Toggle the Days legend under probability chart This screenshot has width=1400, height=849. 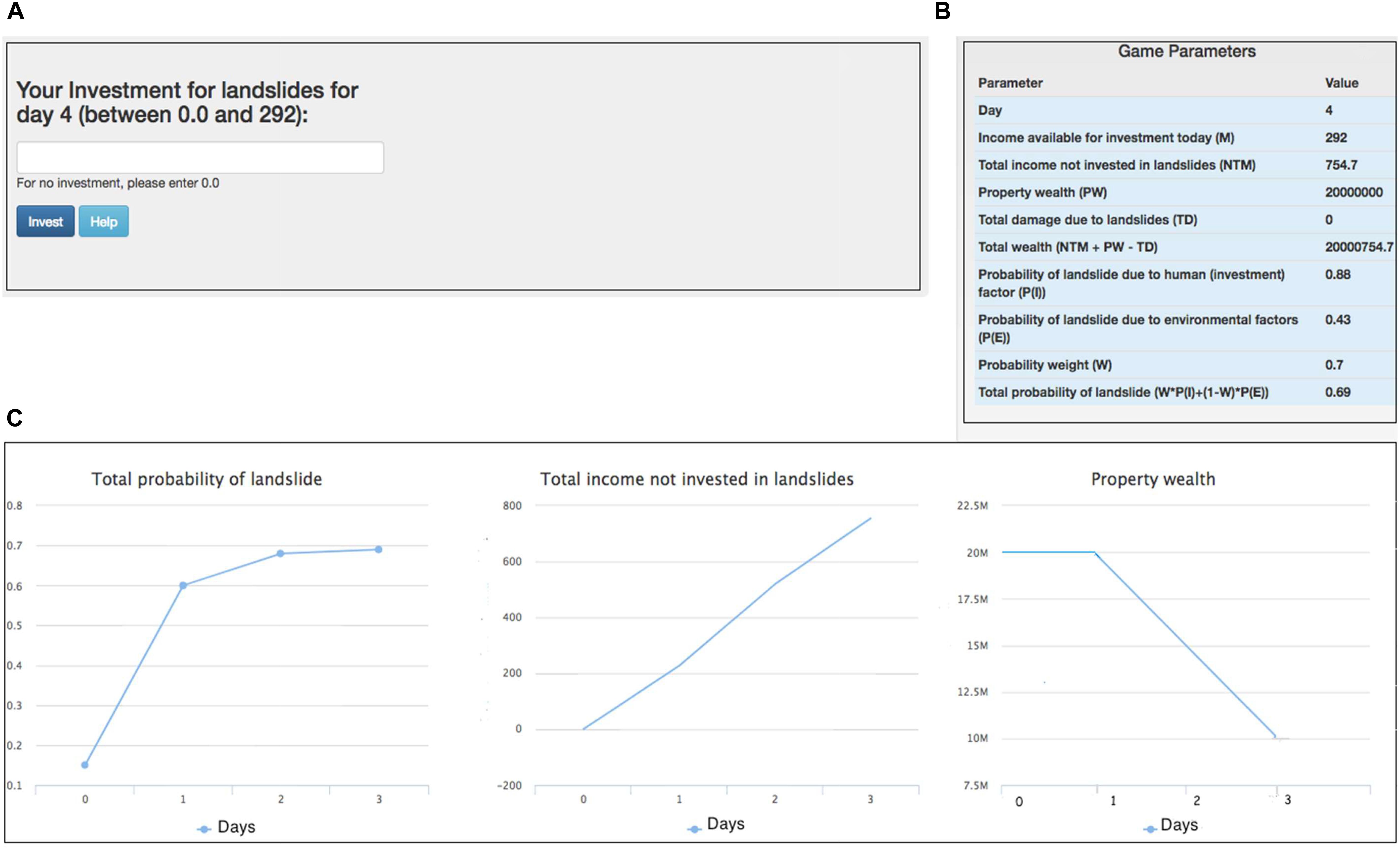click(x=226, y=827)
